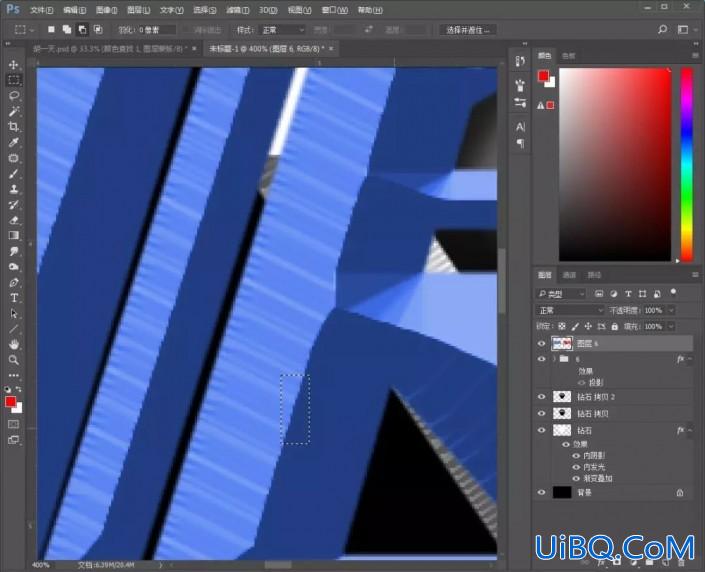The height and width of the screenshot is (572, 705).
Task: Select the Pen tool
Action: (13, 282)
